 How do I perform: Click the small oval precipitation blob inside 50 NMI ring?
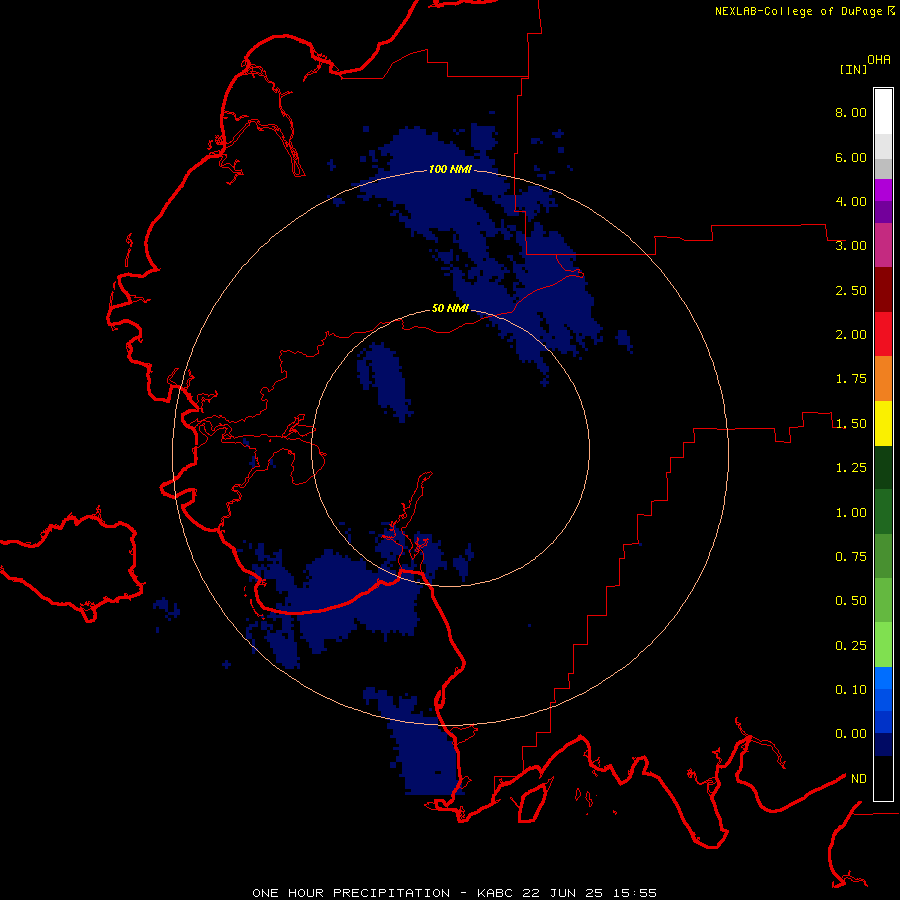click(x=386, y=382)
